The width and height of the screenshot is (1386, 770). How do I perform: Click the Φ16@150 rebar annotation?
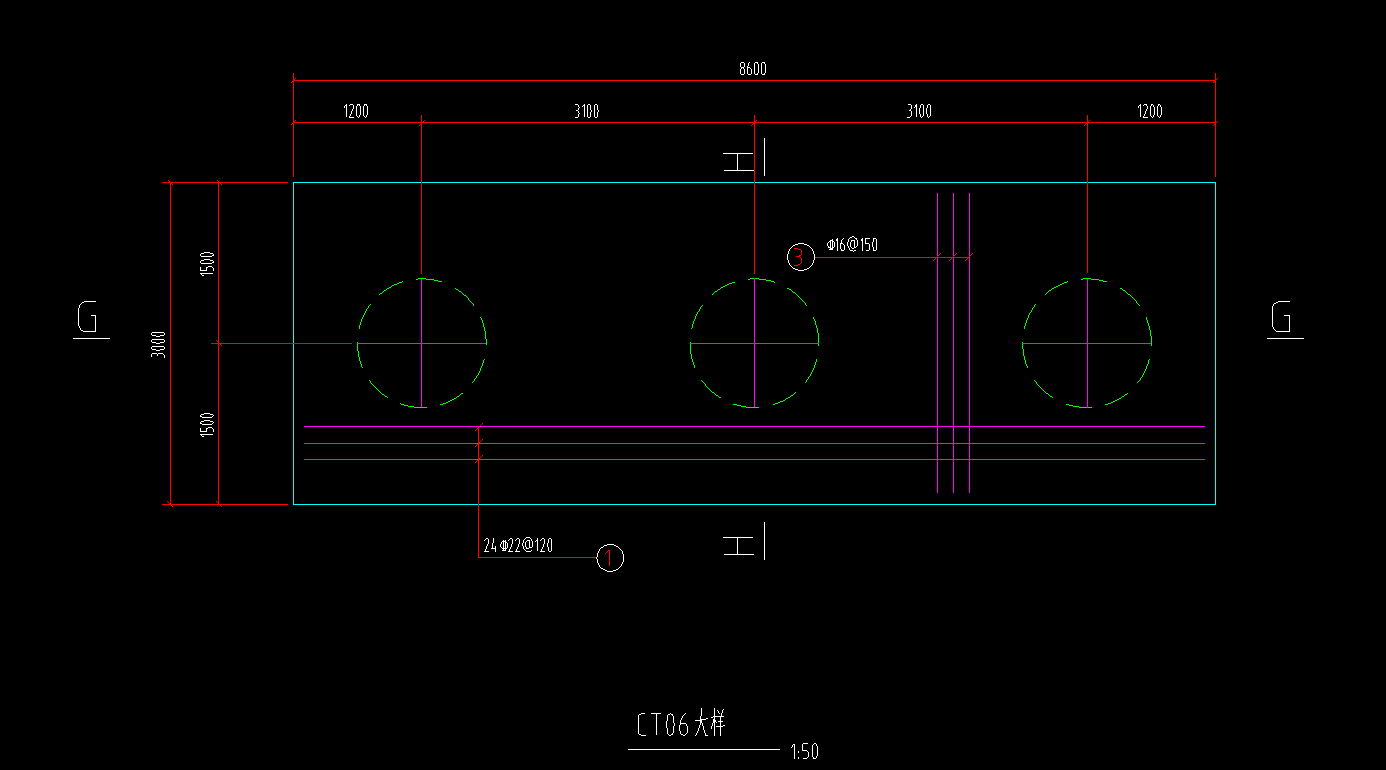pyautogui.click(x=852, y=244)
